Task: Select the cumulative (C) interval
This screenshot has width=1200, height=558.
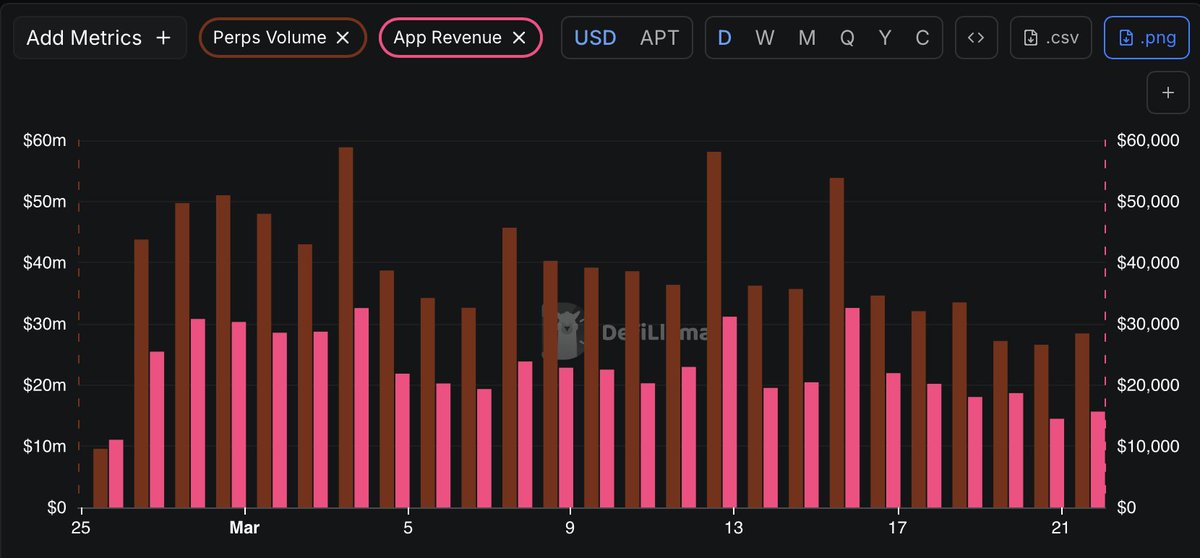Action: 922,38
